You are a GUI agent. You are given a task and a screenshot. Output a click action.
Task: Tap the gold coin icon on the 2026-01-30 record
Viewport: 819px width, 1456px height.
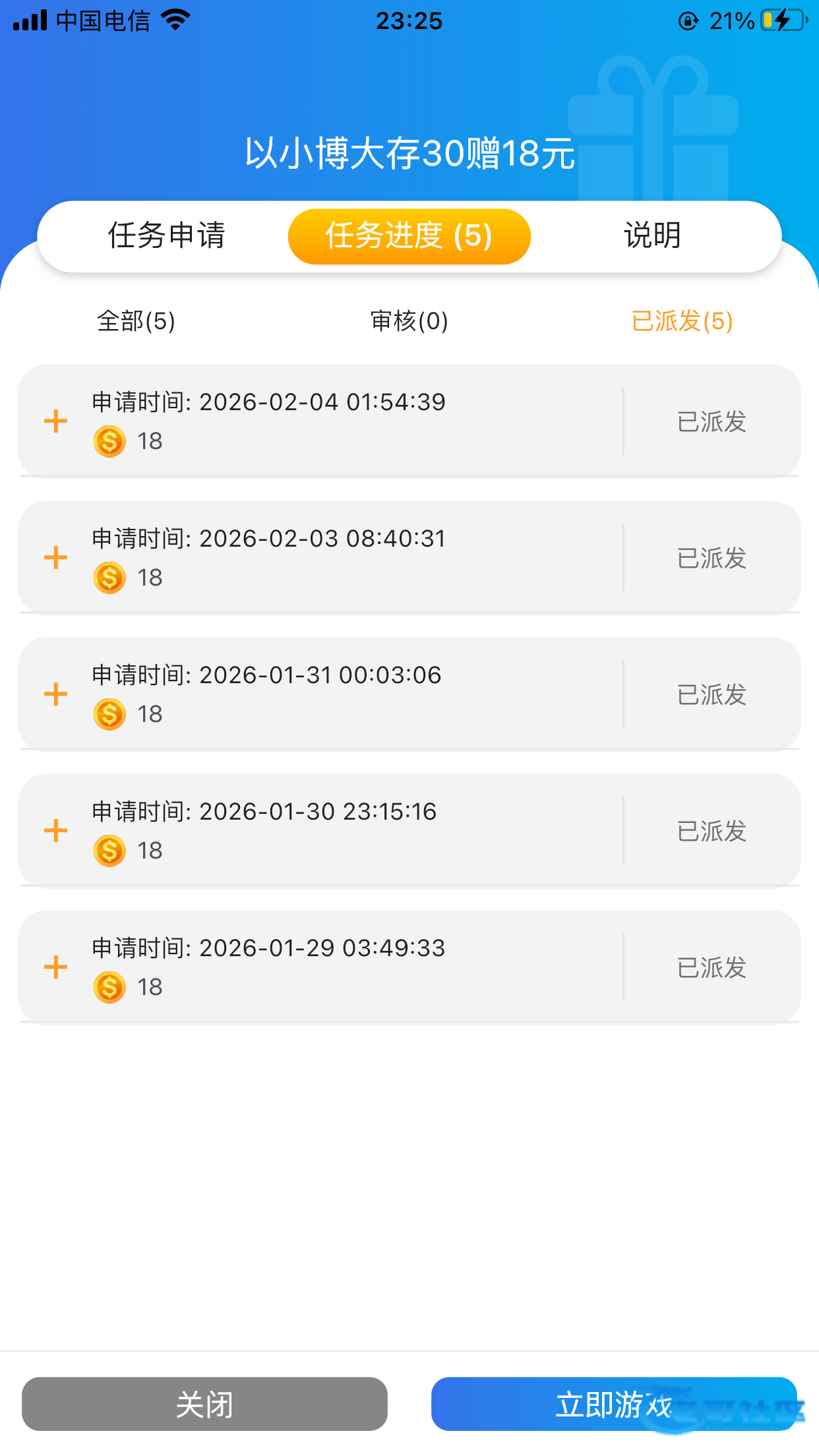tap(109, 851)
